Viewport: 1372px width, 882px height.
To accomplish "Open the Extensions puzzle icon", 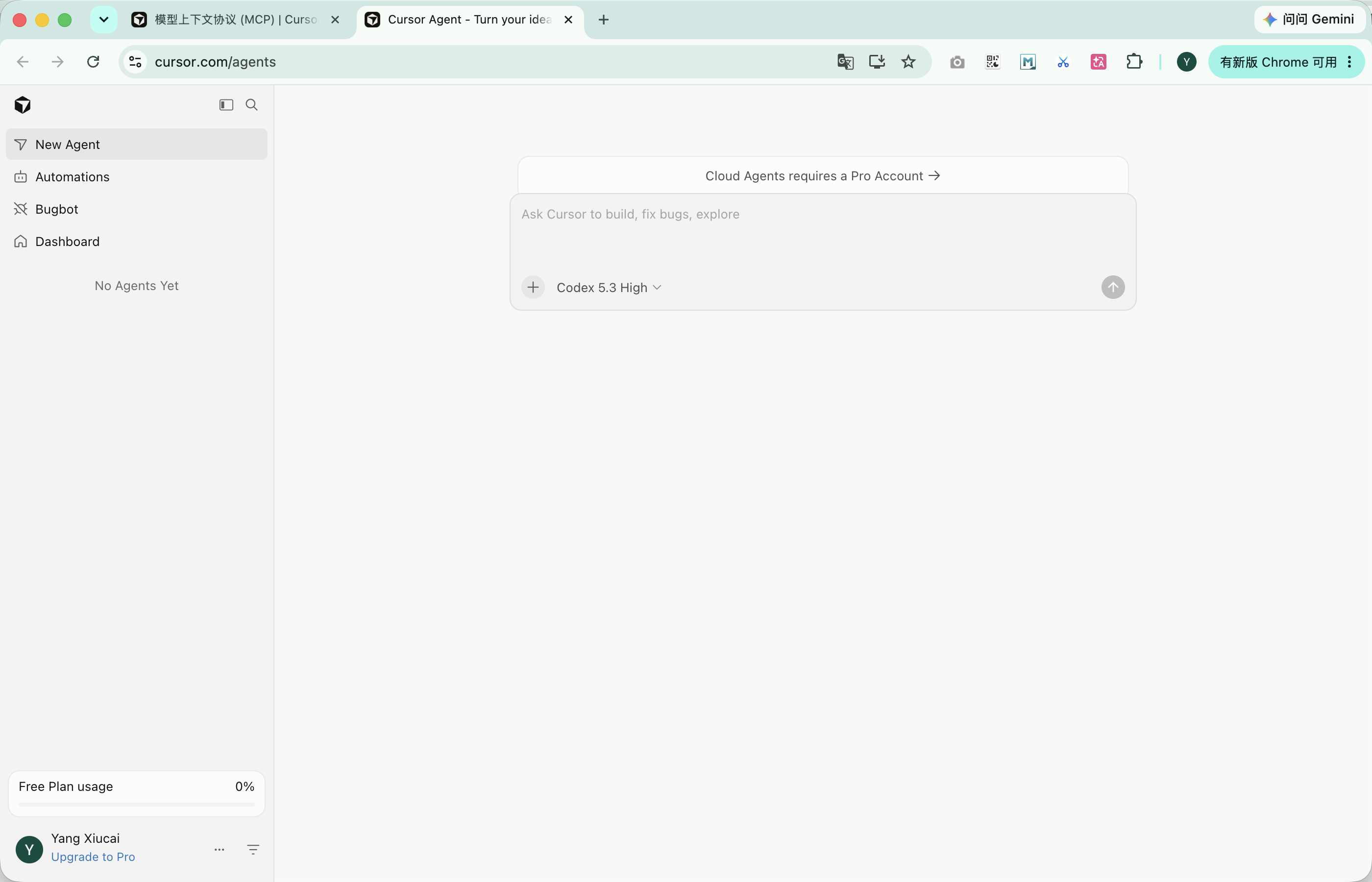I will [x=1134, y=62].
